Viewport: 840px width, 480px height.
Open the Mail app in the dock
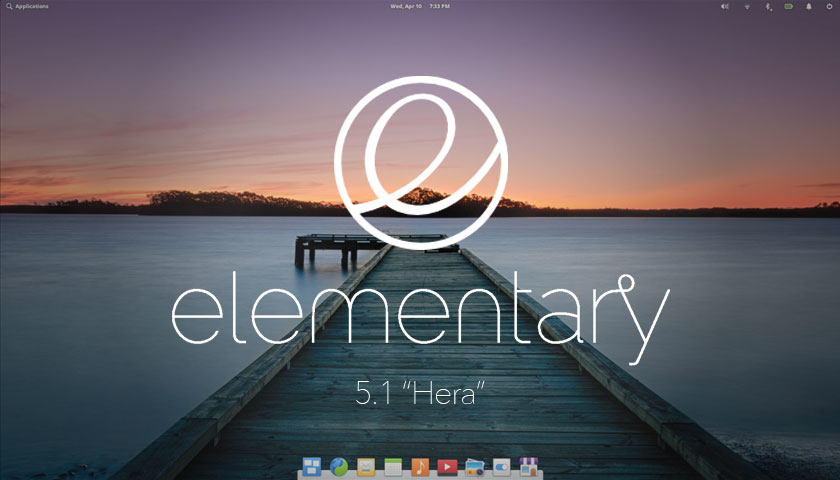[366, 467]
